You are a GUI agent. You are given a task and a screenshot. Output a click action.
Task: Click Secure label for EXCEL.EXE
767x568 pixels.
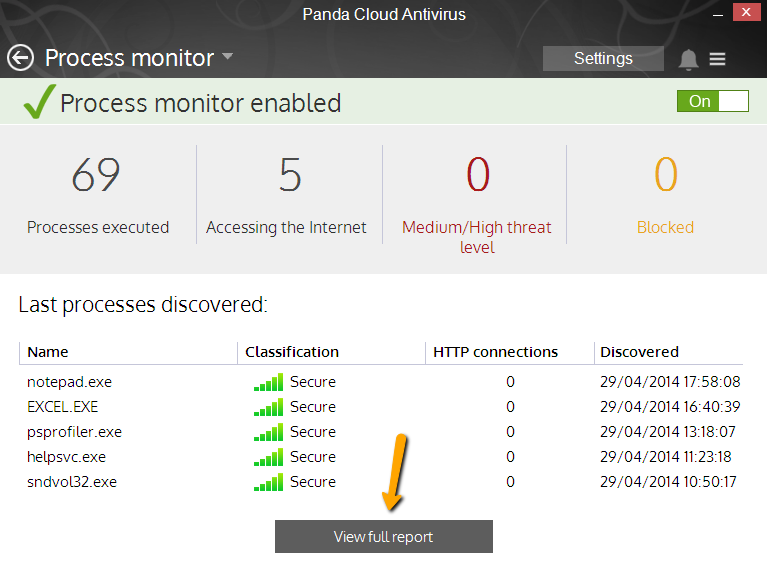click(313, 407)
